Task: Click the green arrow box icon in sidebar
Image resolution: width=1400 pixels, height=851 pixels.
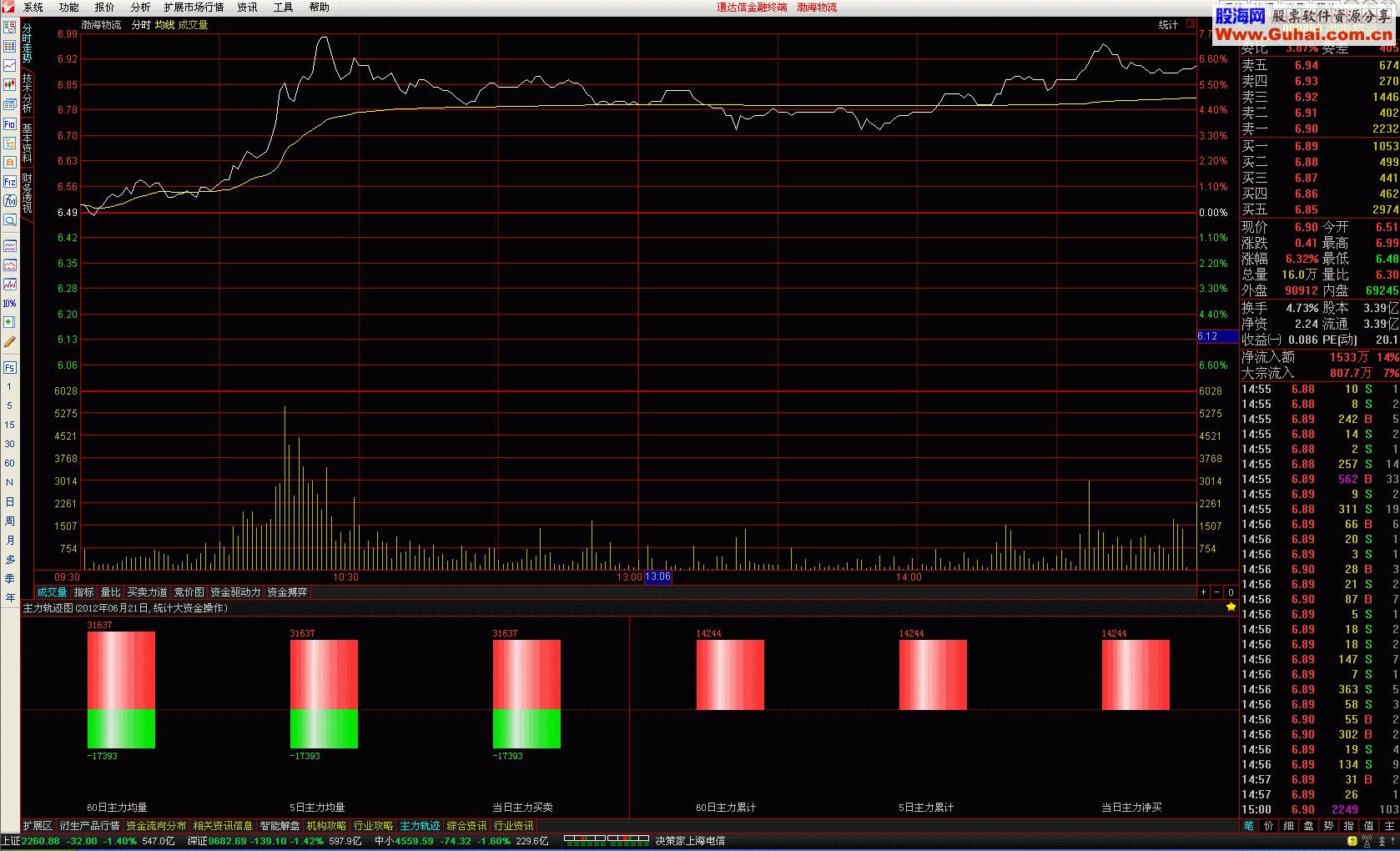Action: point(10,322)
